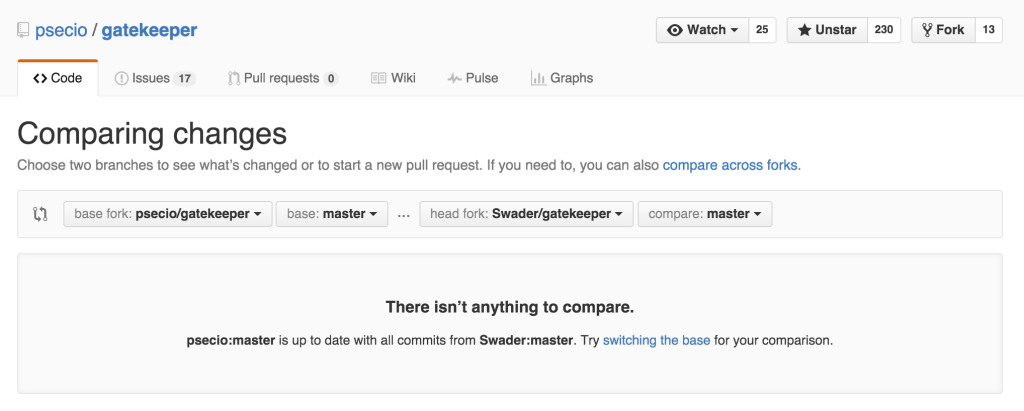Unstar the gatekeeper repository

pyautogui.click(x=827, y=30)
